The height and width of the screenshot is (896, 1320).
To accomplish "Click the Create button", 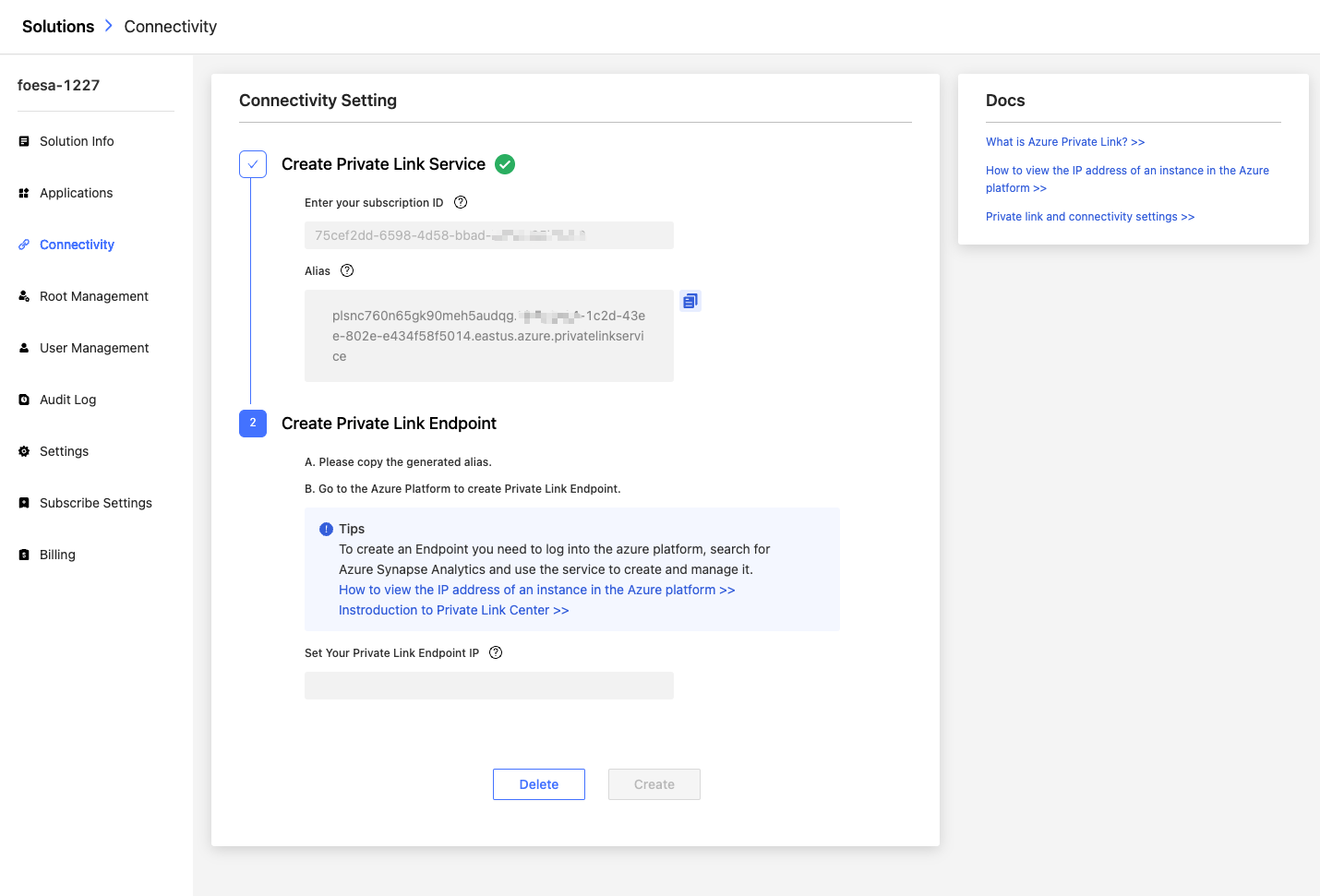I will pos(654,784).
